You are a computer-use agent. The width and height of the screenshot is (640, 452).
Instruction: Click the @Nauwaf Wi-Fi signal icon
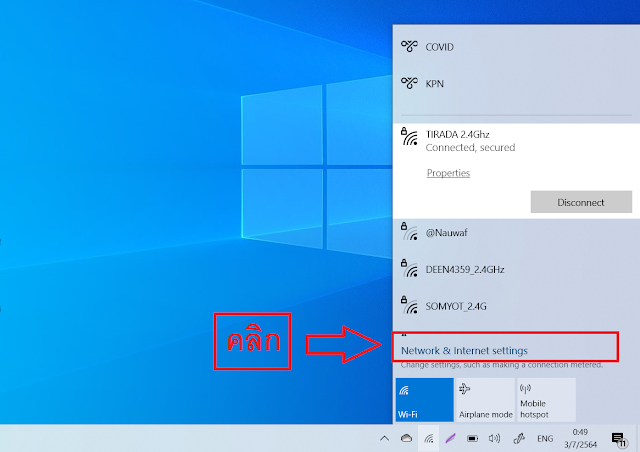tap(409, 232)
